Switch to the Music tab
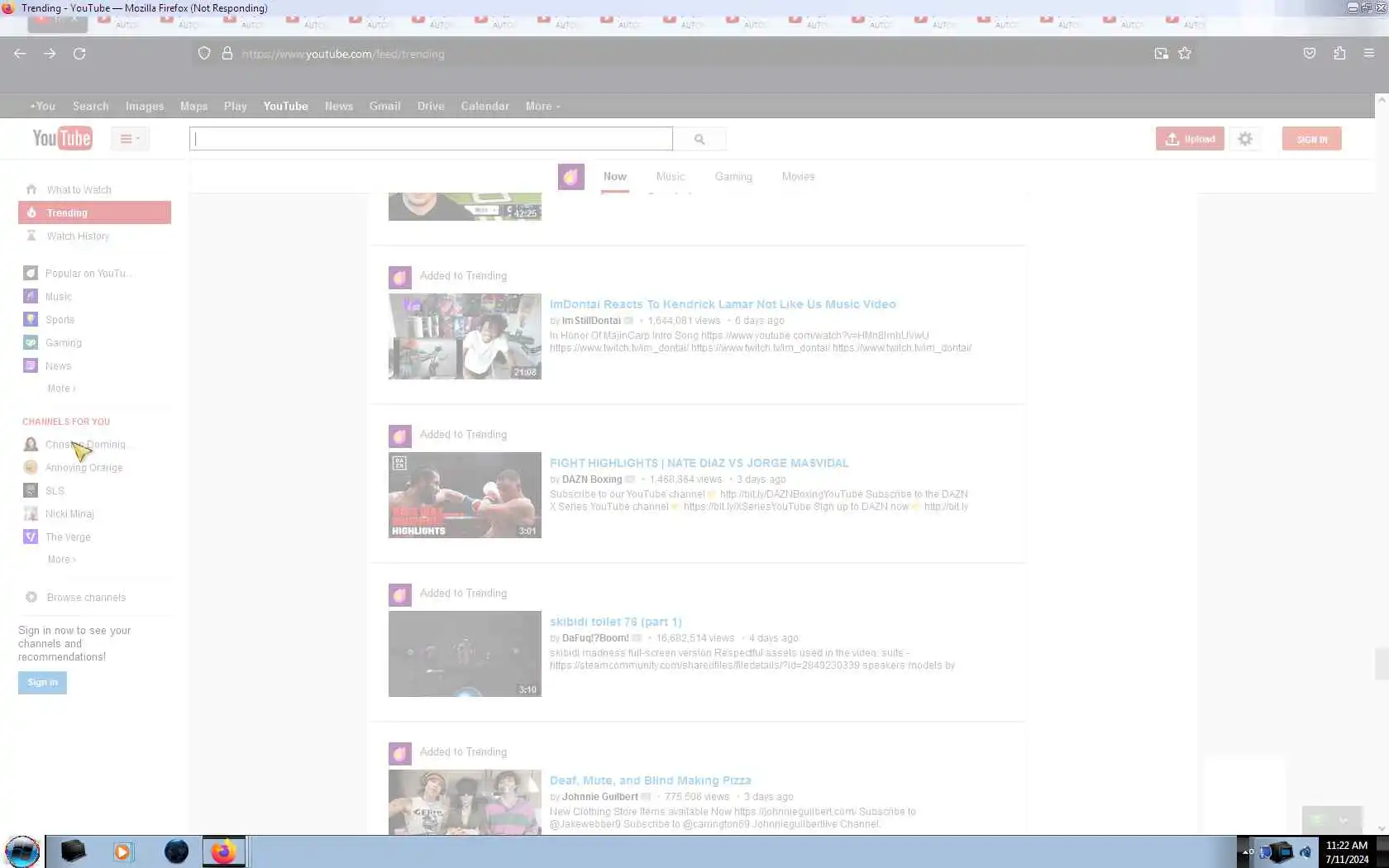This screenshot has height=868, width=1389. click(x=671, y=177)
